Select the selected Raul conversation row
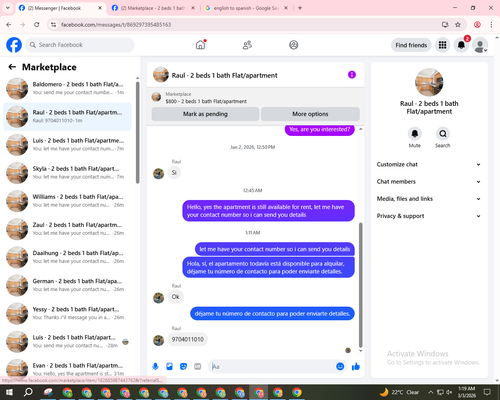Viewport: 500px width, 400px height. click(67, 117)
